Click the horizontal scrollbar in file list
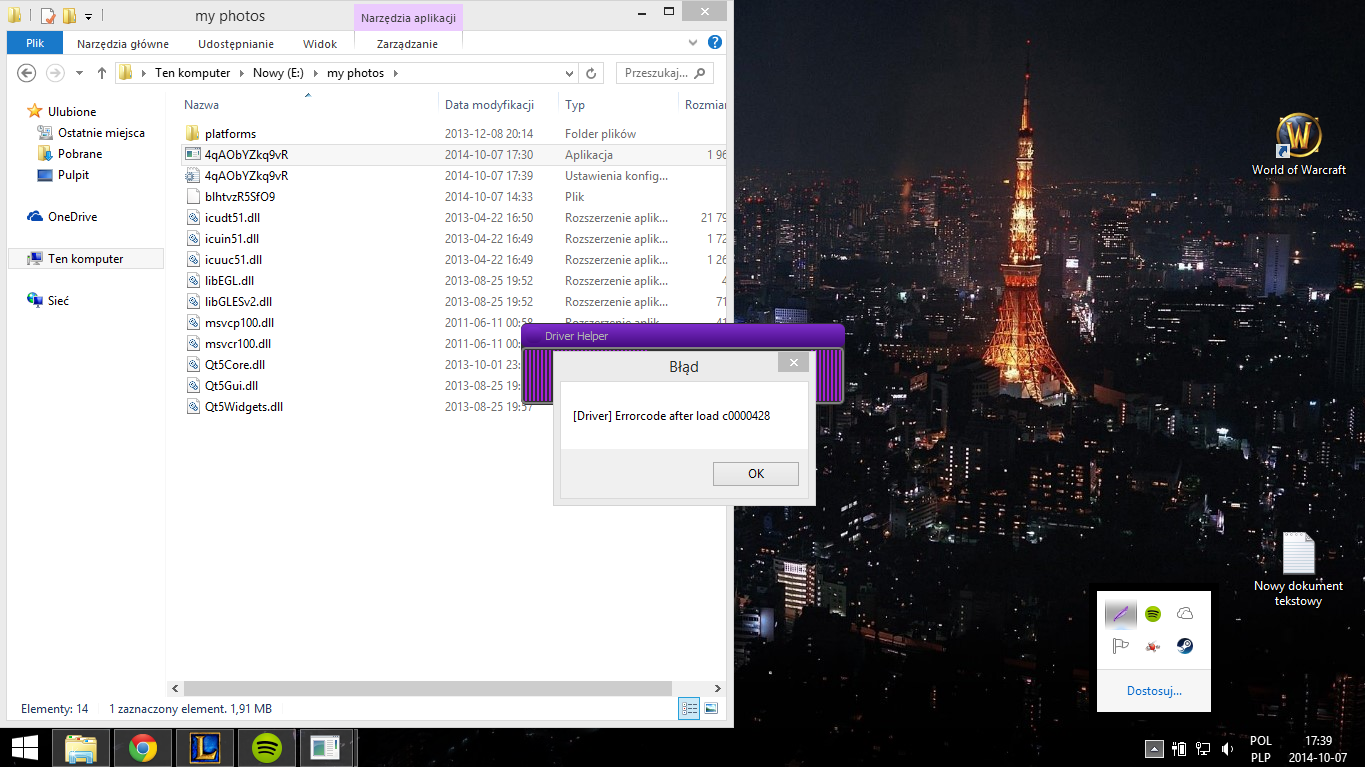The height and width of the screenshot is (767, 1365). pyautogui.click(x=428, y=689)
